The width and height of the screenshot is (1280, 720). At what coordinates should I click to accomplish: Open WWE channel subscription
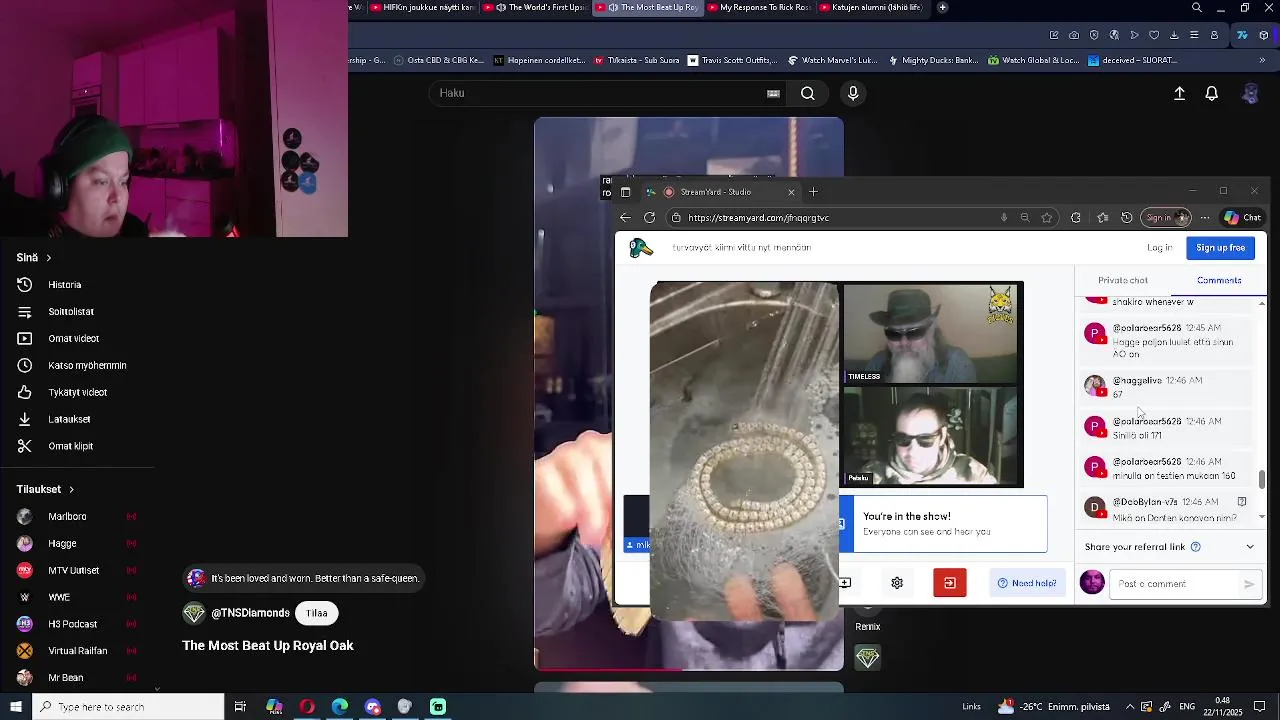[59, 598]
